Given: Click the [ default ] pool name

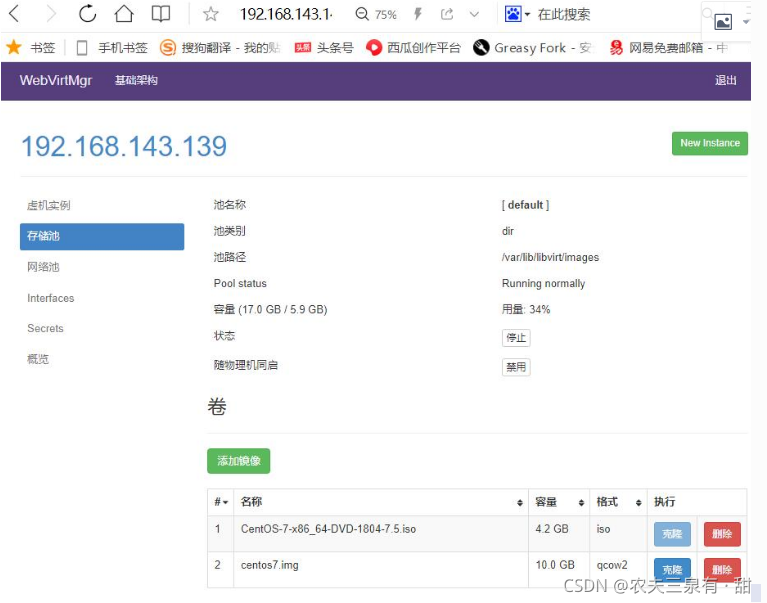Looking at the screenshot, I should [525, 205].
